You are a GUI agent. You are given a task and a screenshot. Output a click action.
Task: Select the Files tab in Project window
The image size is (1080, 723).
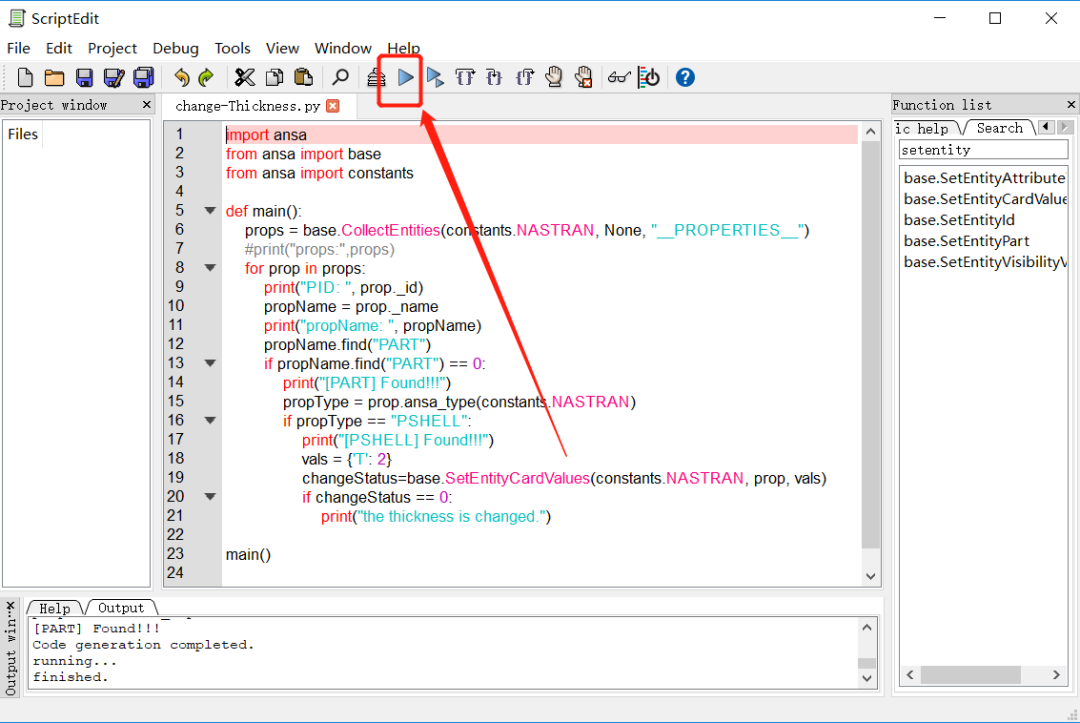23,134
